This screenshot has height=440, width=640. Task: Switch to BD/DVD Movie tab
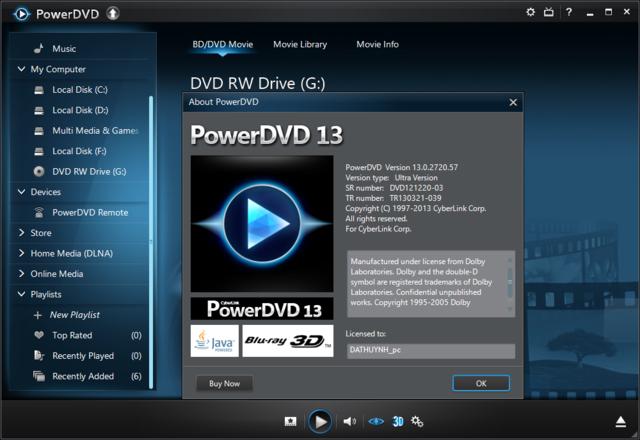pyautogui.click(x=223, y=44)
